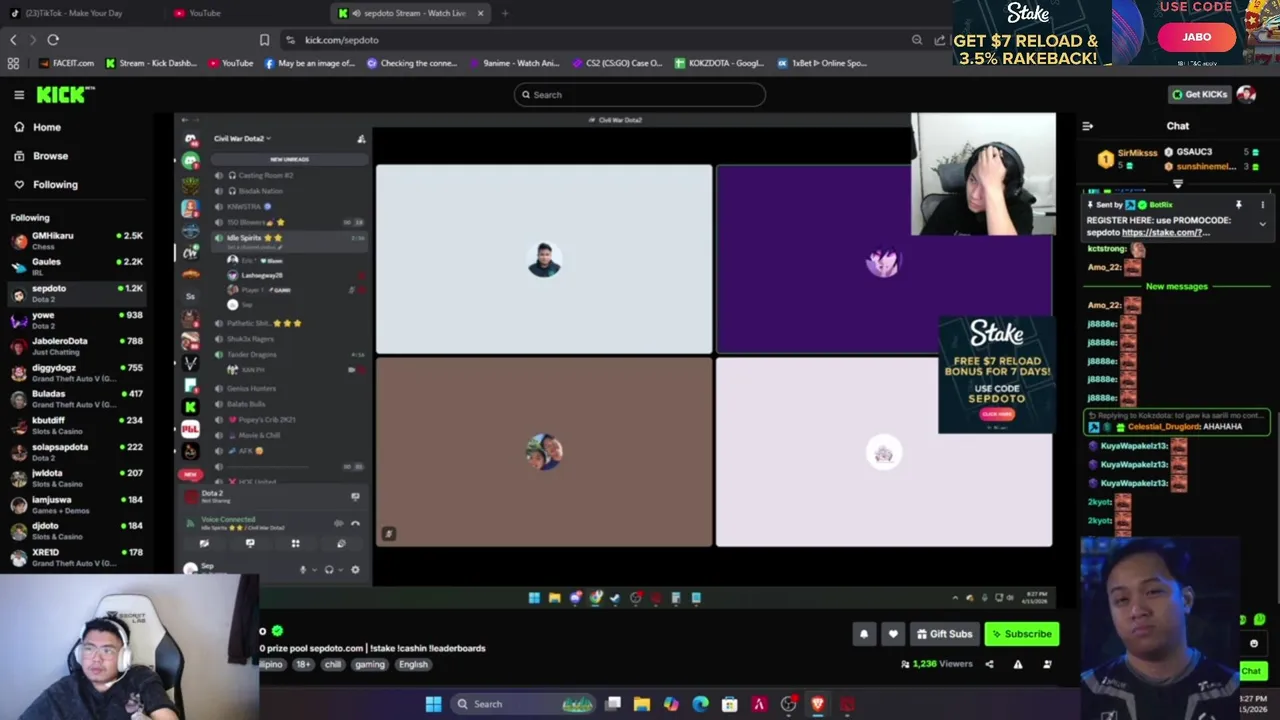Screen dimensions: 1280x720
Task: Open the KOKZDOTA Google bookmark
Action: 720,63
